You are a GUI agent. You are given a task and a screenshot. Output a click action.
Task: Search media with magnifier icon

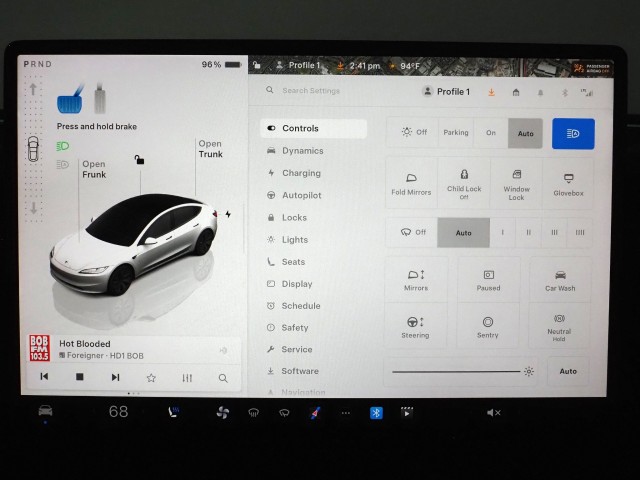point(223,378)
